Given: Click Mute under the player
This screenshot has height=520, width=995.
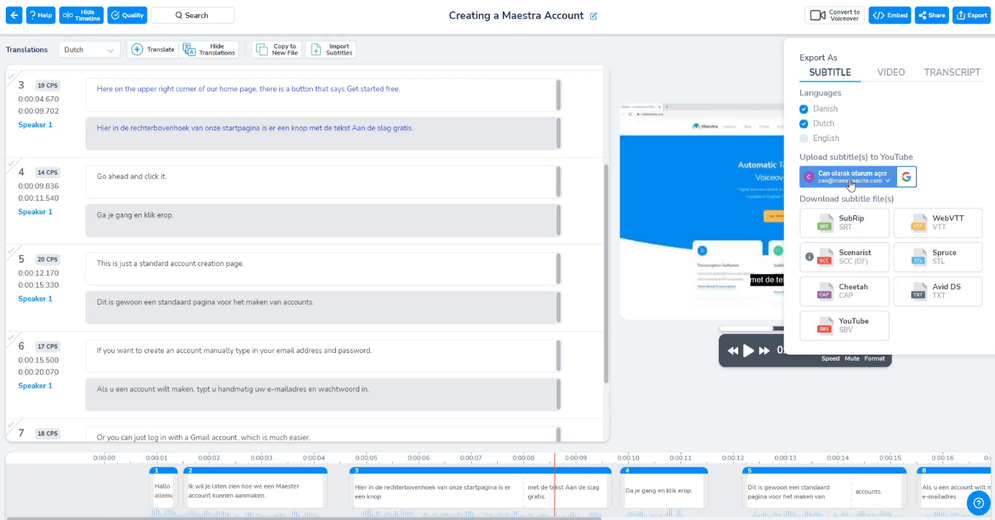Looking at the screenshot, I should (x=852, y=359).
